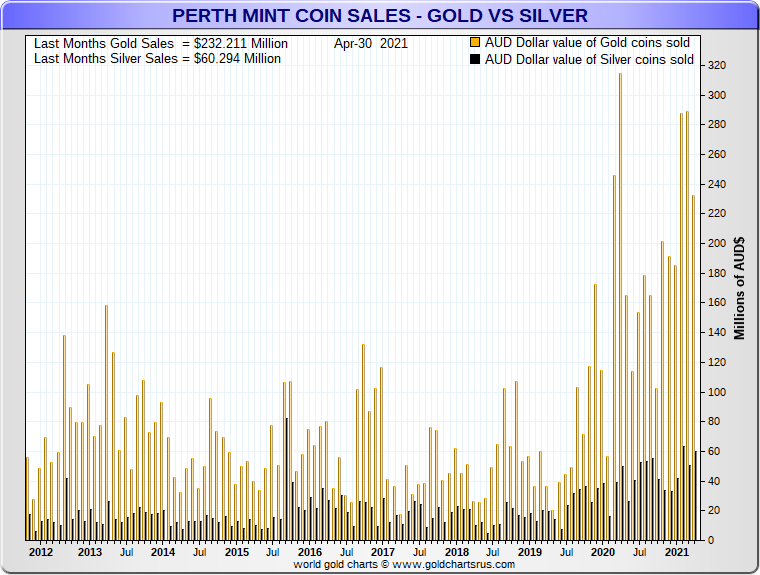Click the '2015' x-axis label
This screenshot has height=575, width=760.
click(237, 552)
